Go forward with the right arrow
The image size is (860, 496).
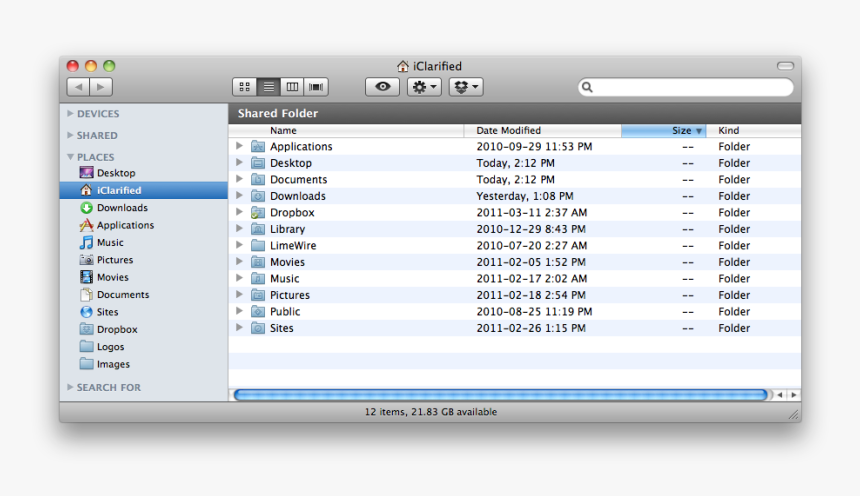pyautogui.click(x=101, y=87)
